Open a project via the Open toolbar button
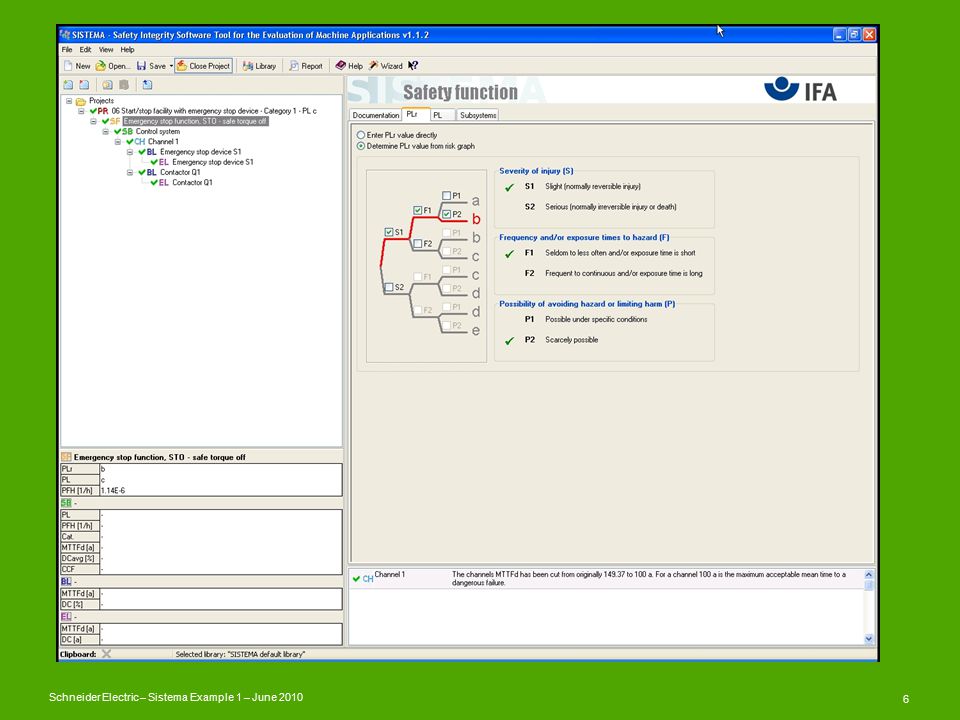This screenshot has width=960, height=720. click(113, 66)
